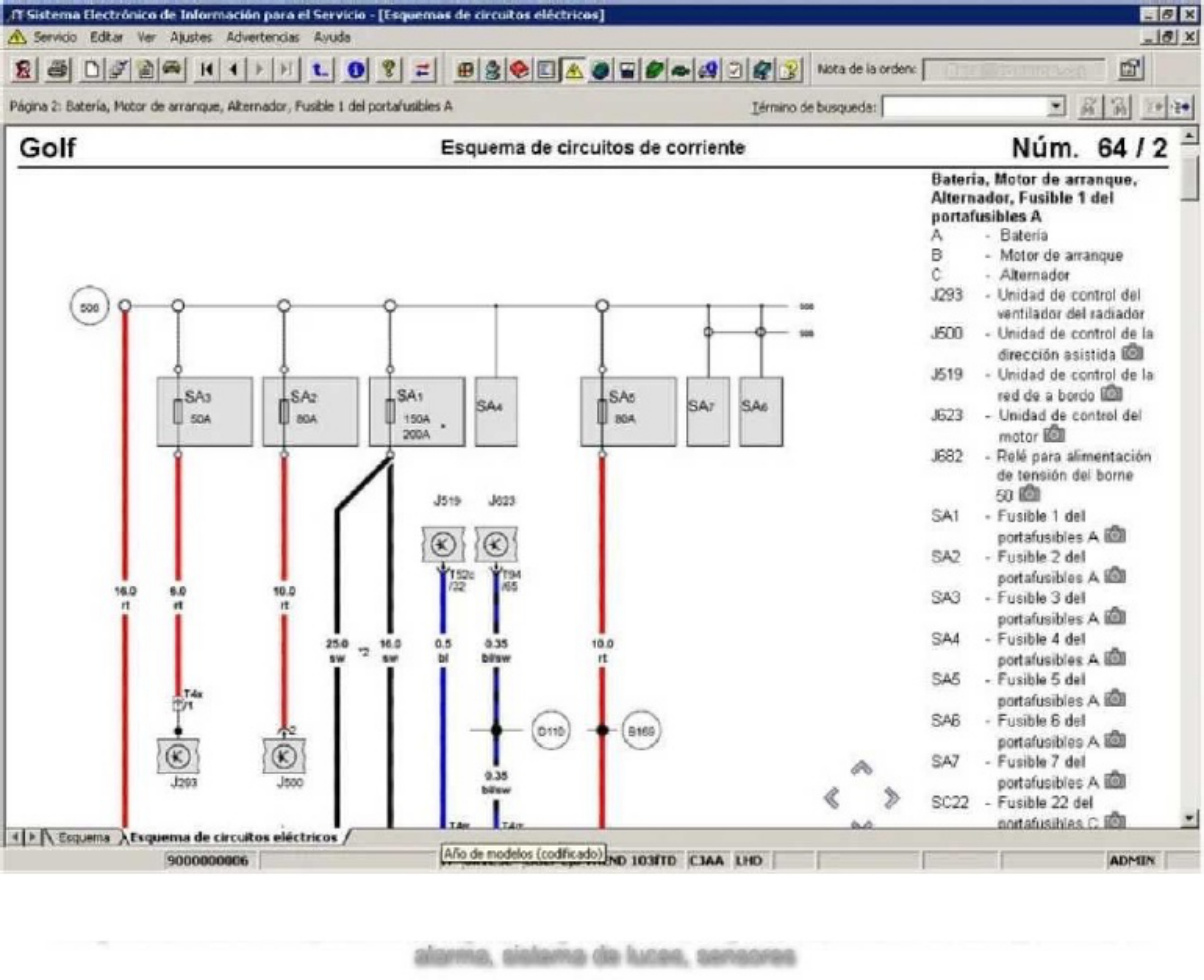Click the J293 component symbol in diagram

tap(179, 757)
